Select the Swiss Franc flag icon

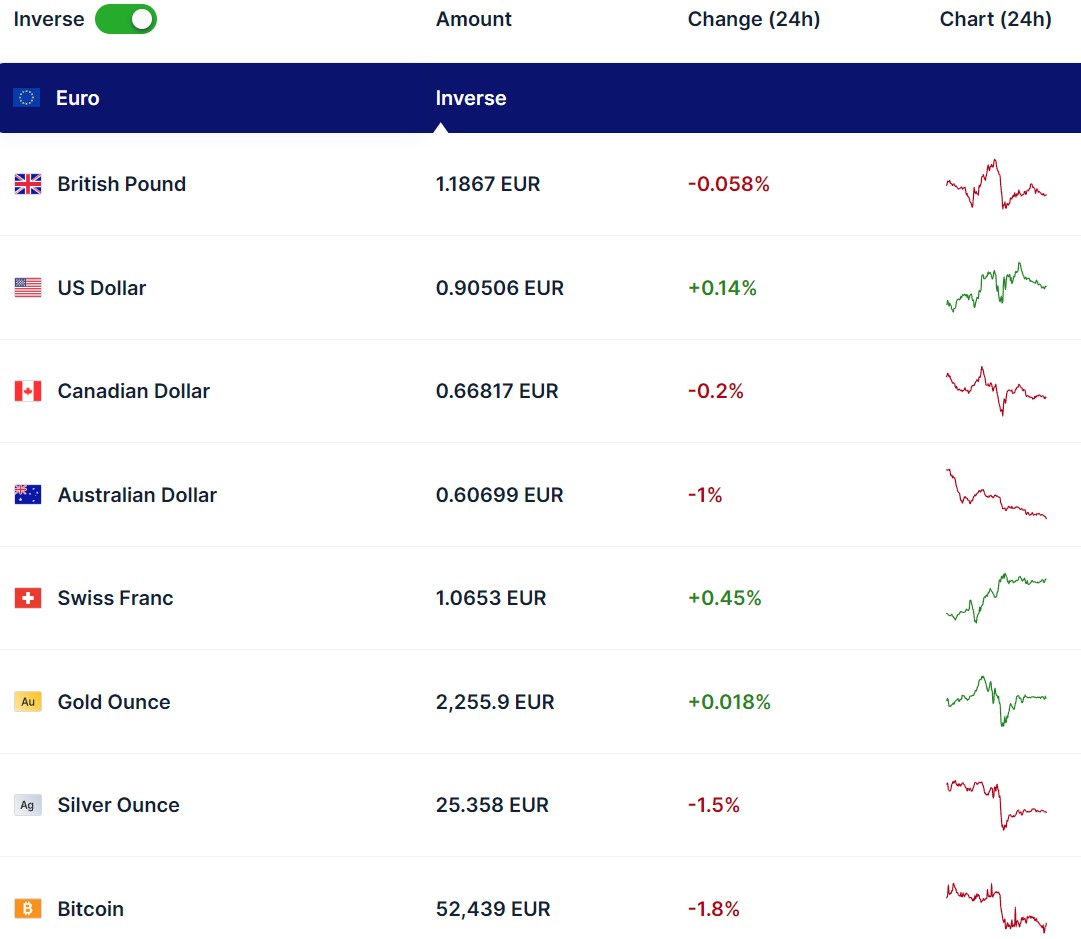point(28,598)
